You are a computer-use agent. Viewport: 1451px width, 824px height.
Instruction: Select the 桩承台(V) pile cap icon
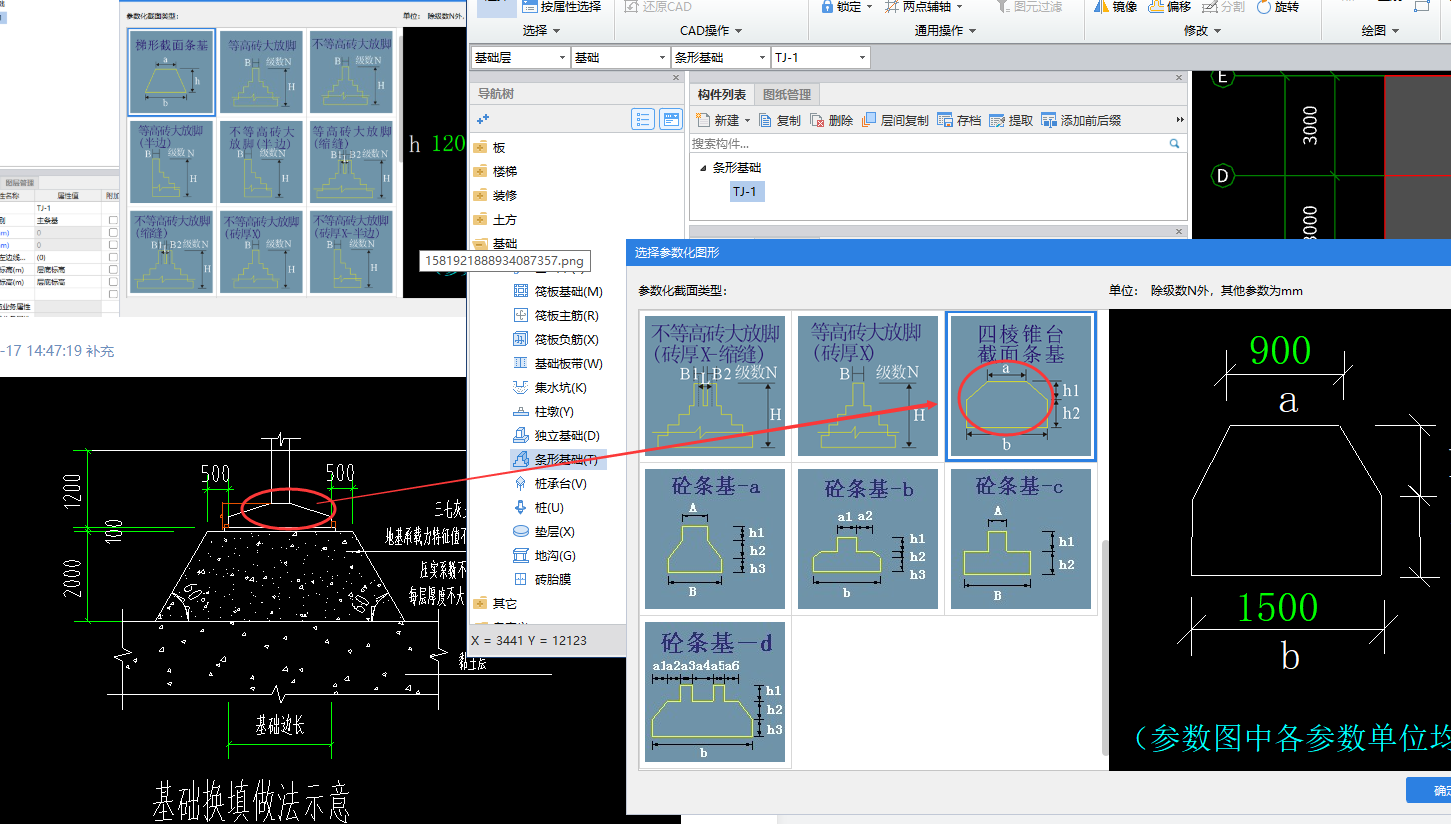pyautogui.click(x=520, y=483)
